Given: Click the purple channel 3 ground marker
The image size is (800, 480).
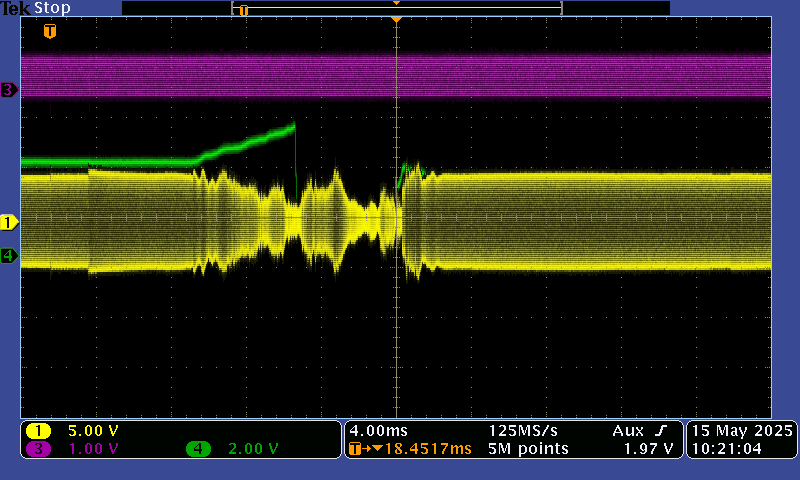Looking at the screenshot, I should pyautogui.click(x=9, y=90).
